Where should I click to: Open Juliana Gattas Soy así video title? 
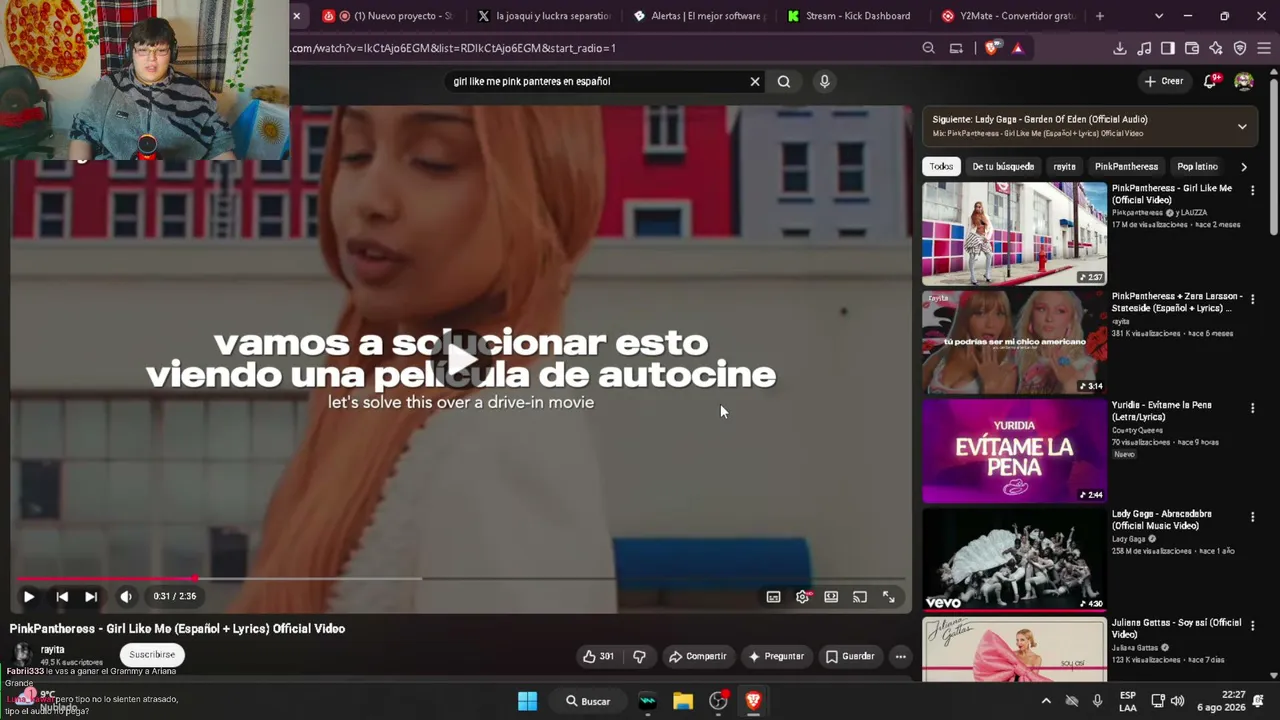tap(1176, 628)
